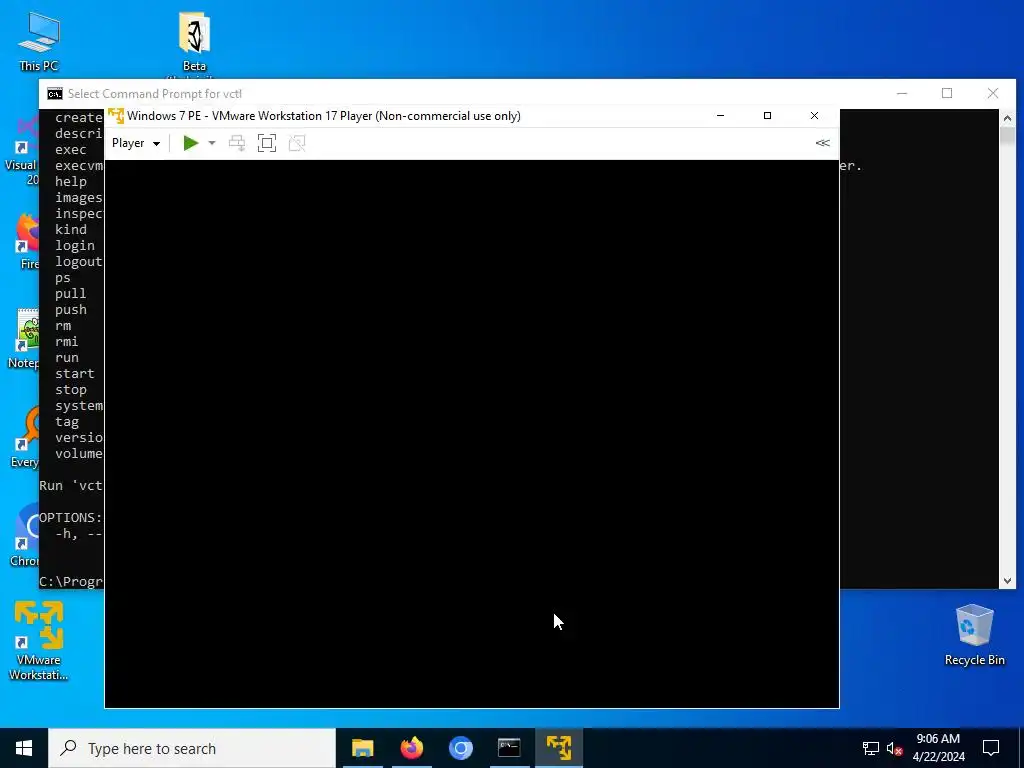
Task: Maximize the VMware Player window
Action: (x=767, y=116)
